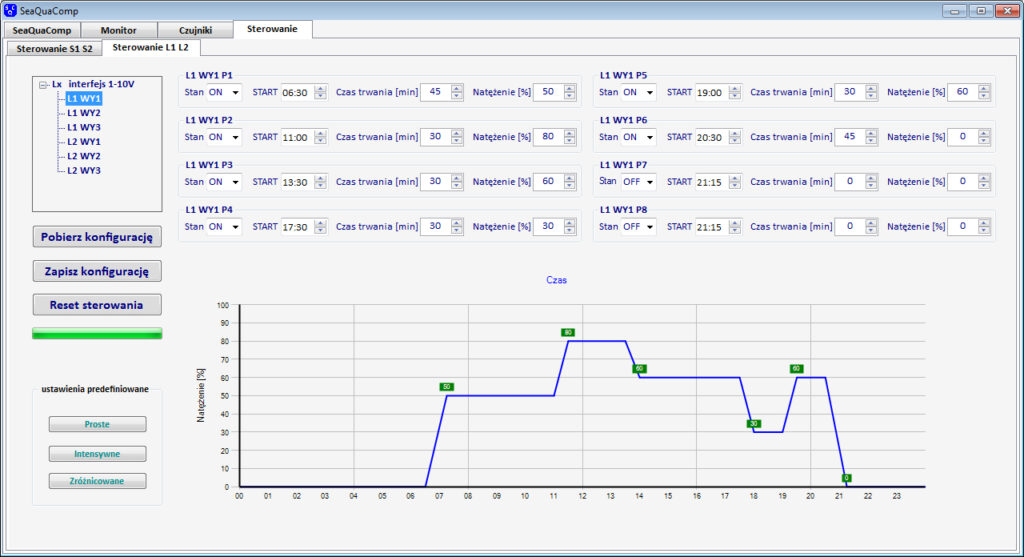
Task: Apply the Proste predefined setting
Action: coord(97,424)
